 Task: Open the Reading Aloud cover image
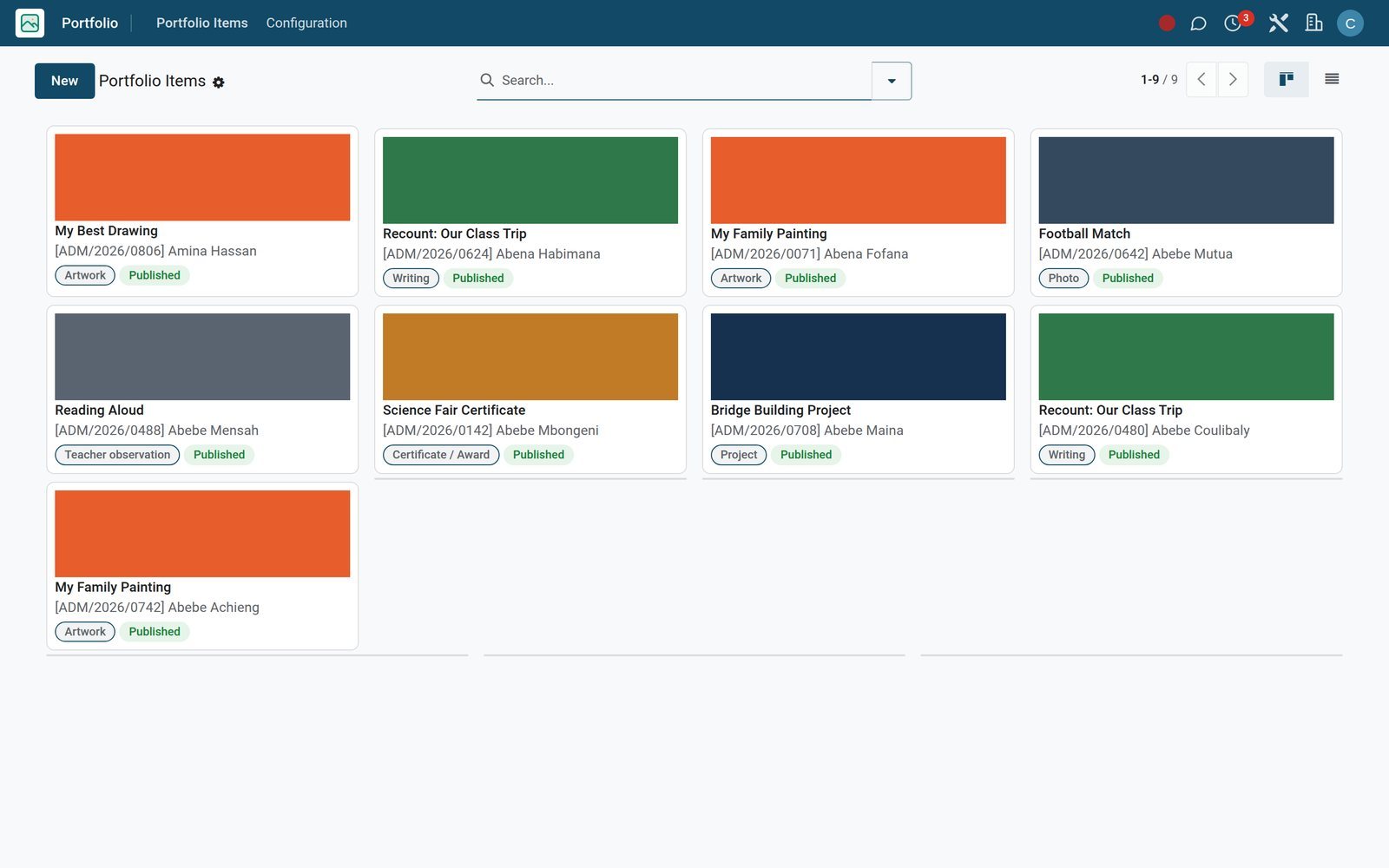(x=202, y=357)
